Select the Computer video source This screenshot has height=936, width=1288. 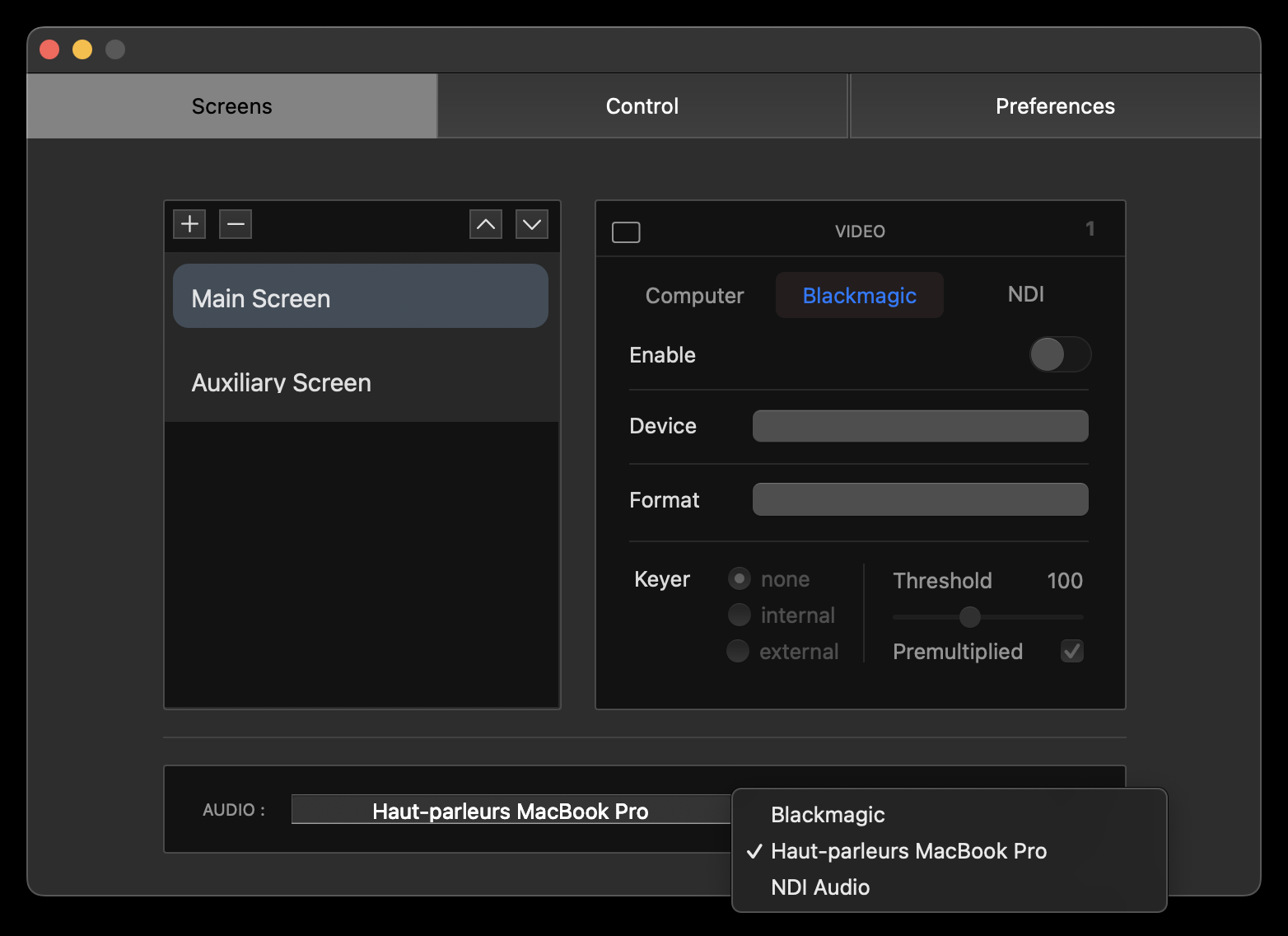(x=694, y=296)
